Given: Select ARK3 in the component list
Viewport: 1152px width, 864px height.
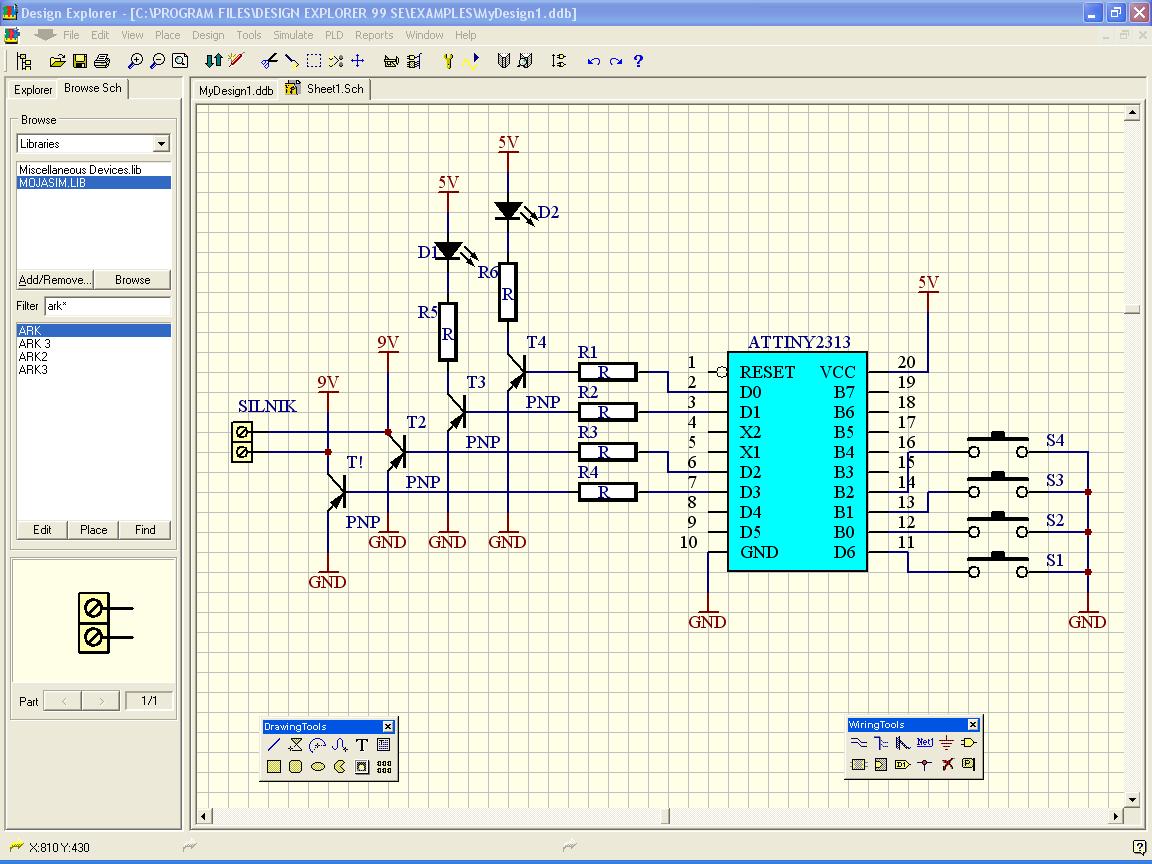Looking at the screenshot, I should click(x=33, y=370).
